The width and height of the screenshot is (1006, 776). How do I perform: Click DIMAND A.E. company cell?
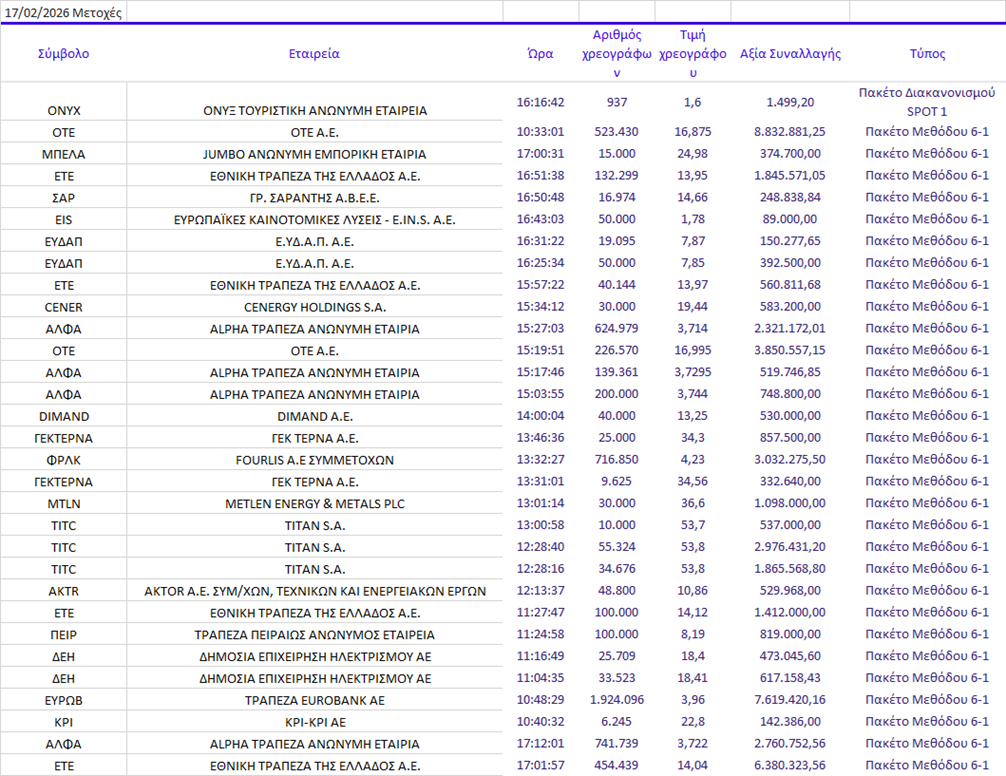point(314,416)
